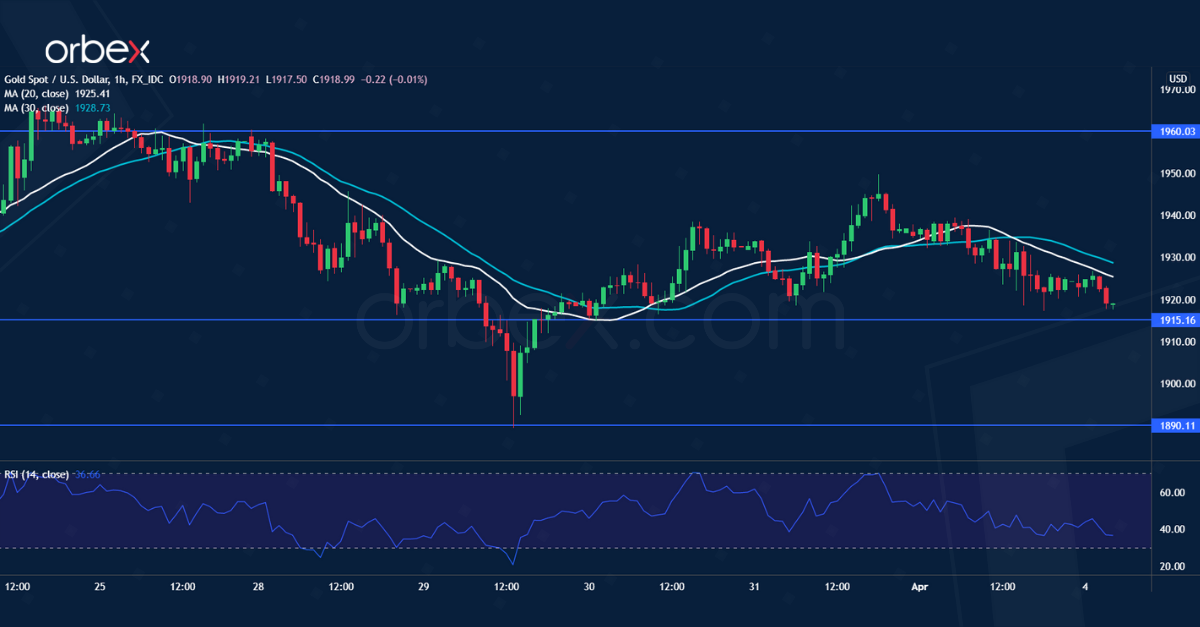The height and width of the screenshot is (627, 1200).
Task: Click the 1890.11 price level label
Action: (1176, 424)
